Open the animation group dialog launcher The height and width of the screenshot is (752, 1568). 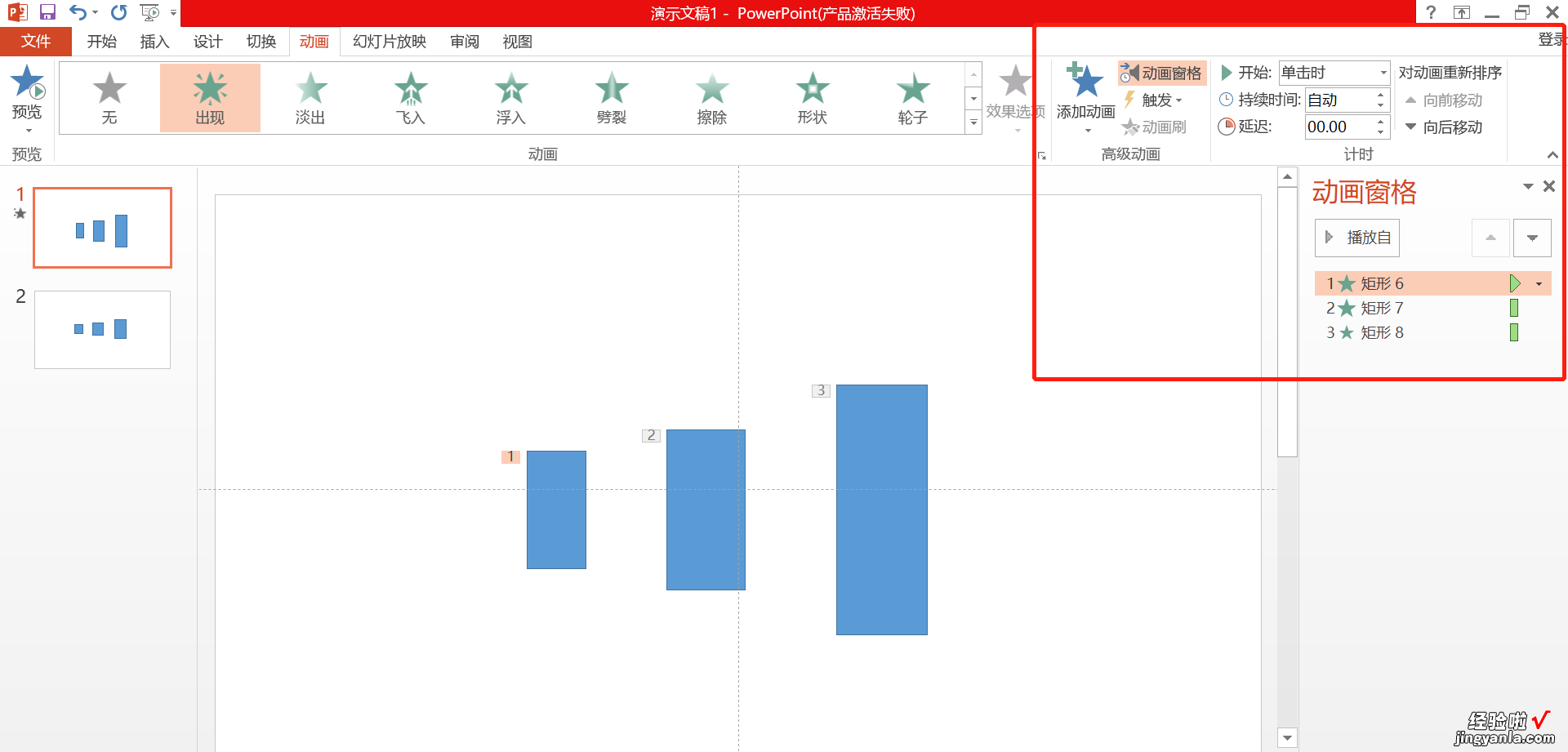[x=1041, y=155]
